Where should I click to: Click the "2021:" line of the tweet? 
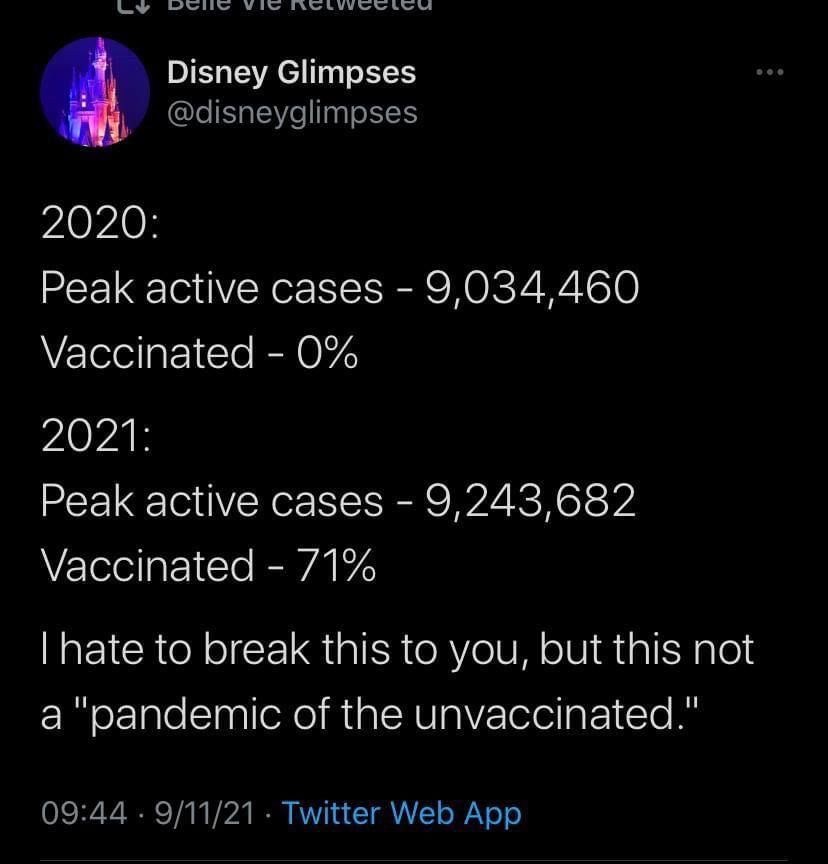coord(95,437)
